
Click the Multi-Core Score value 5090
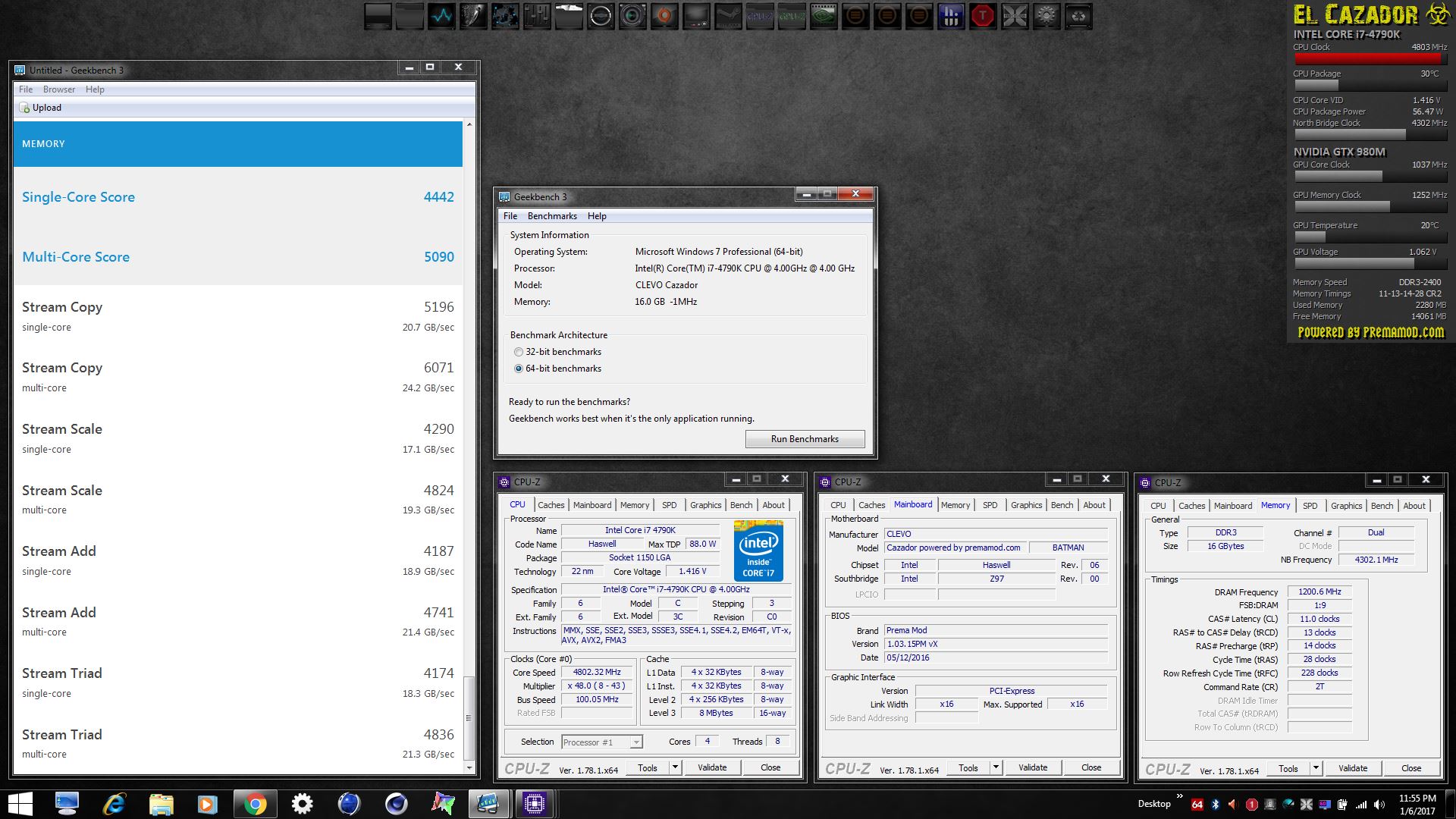pyautogui.click(x=438, y=257)
